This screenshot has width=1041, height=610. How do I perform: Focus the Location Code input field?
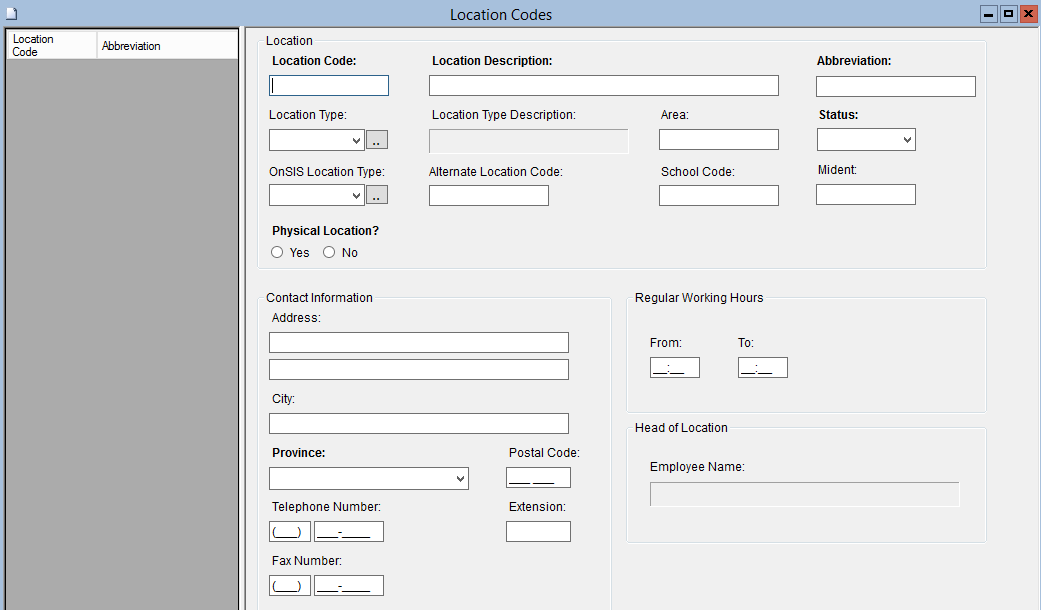329,86
